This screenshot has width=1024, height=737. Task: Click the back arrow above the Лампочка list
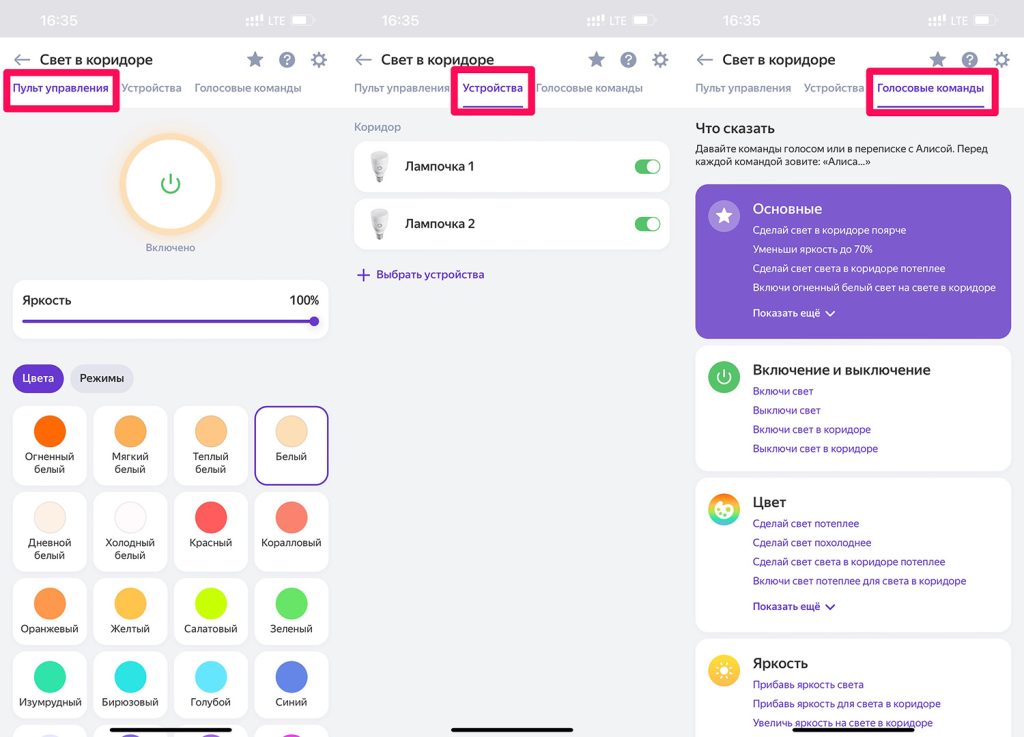(x=364, y=60)
